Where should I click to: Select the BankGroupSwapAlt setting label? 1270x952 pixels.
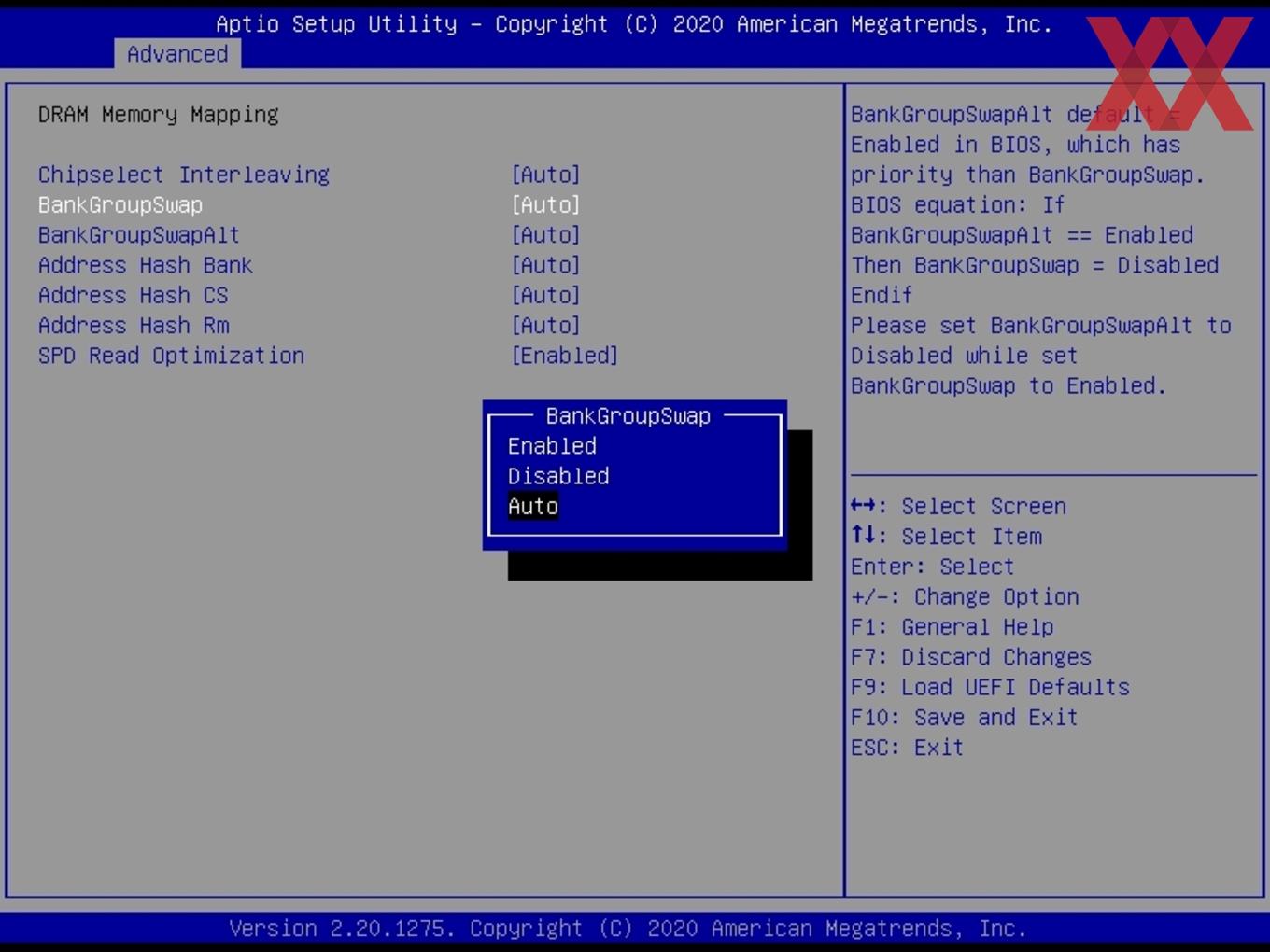[x=139, y=235]
